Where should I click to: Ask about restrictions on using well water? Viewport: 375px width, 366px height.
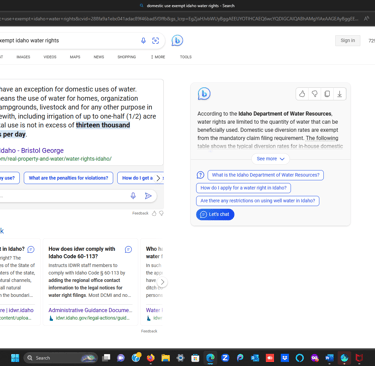258,201
